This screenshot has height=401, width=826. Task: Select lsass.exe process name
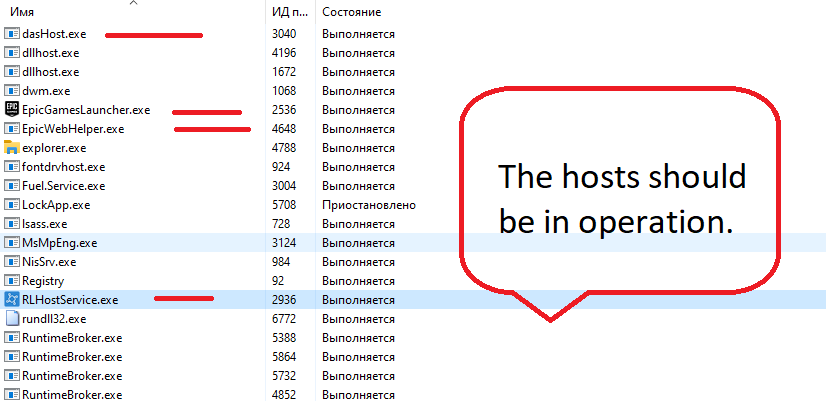click(x=45, y=224)
